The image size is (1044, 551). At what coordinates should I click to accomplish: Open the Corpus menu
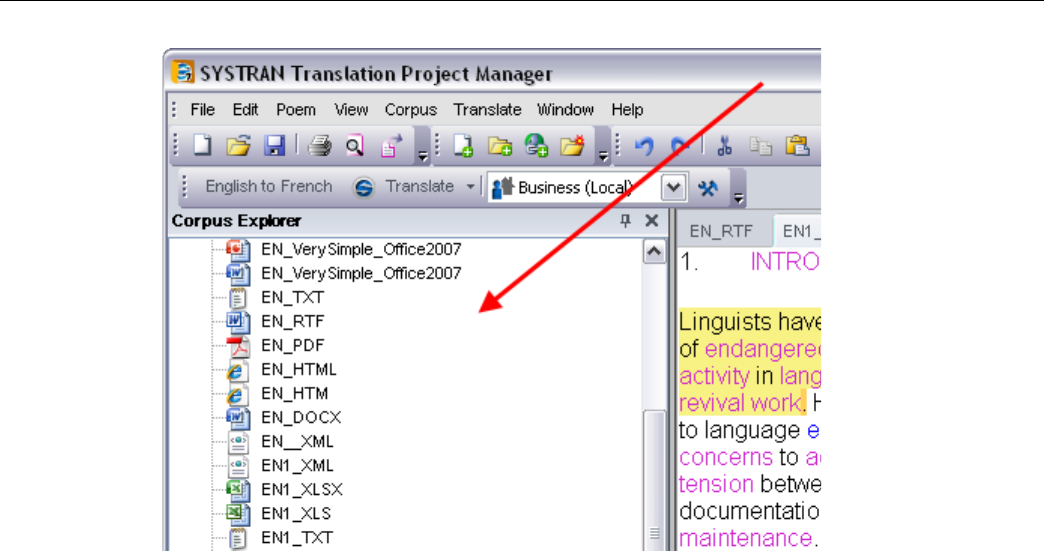pos(411,109)
